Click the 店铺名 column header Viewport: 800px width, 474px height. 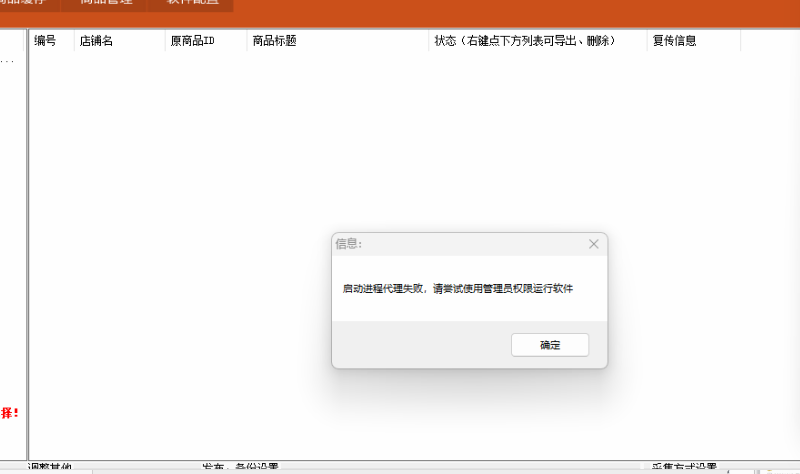click(x=96, y=41)
